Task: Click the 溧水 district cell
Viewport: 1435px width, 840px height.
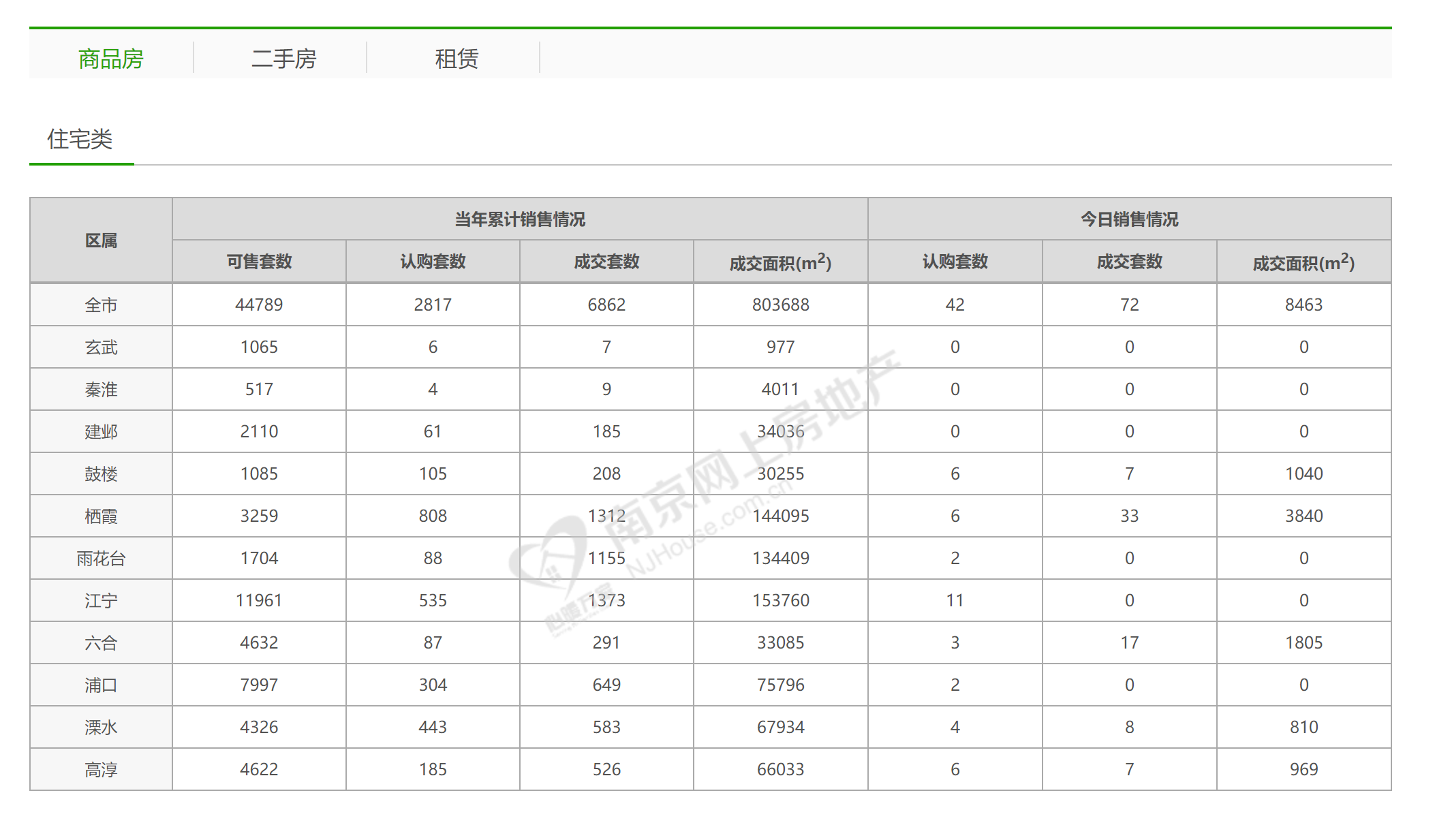Action: tap(101, 727)
